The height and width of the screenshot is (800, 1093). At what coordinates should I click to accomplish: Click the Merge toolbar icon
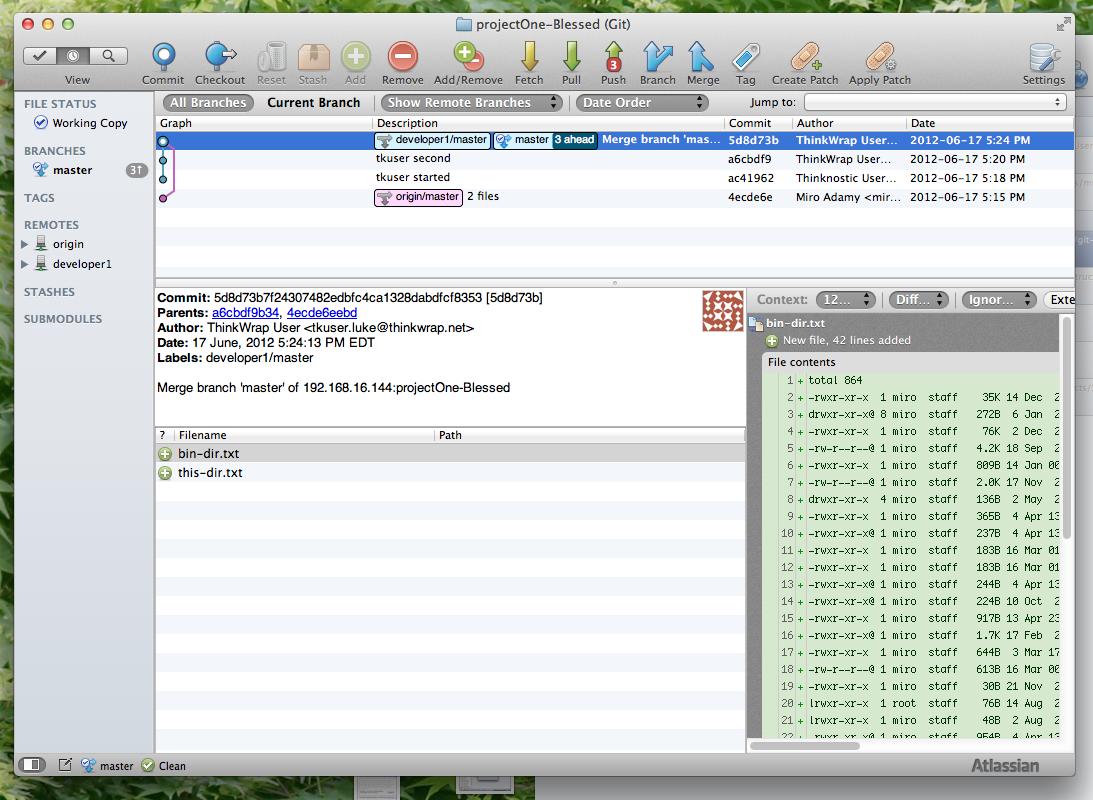(701, 56)
